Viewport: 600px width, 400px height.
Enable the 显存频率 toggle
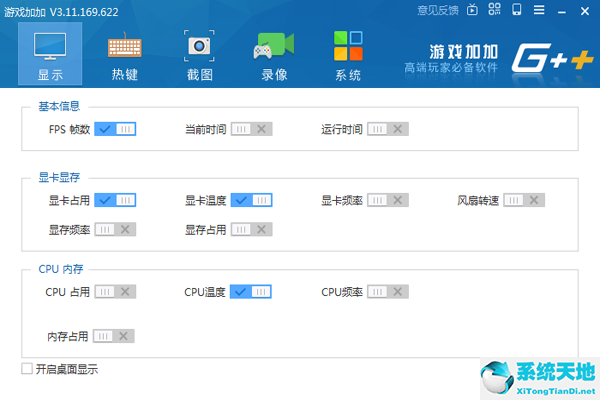pyautogui.click(x=115, y=229)
